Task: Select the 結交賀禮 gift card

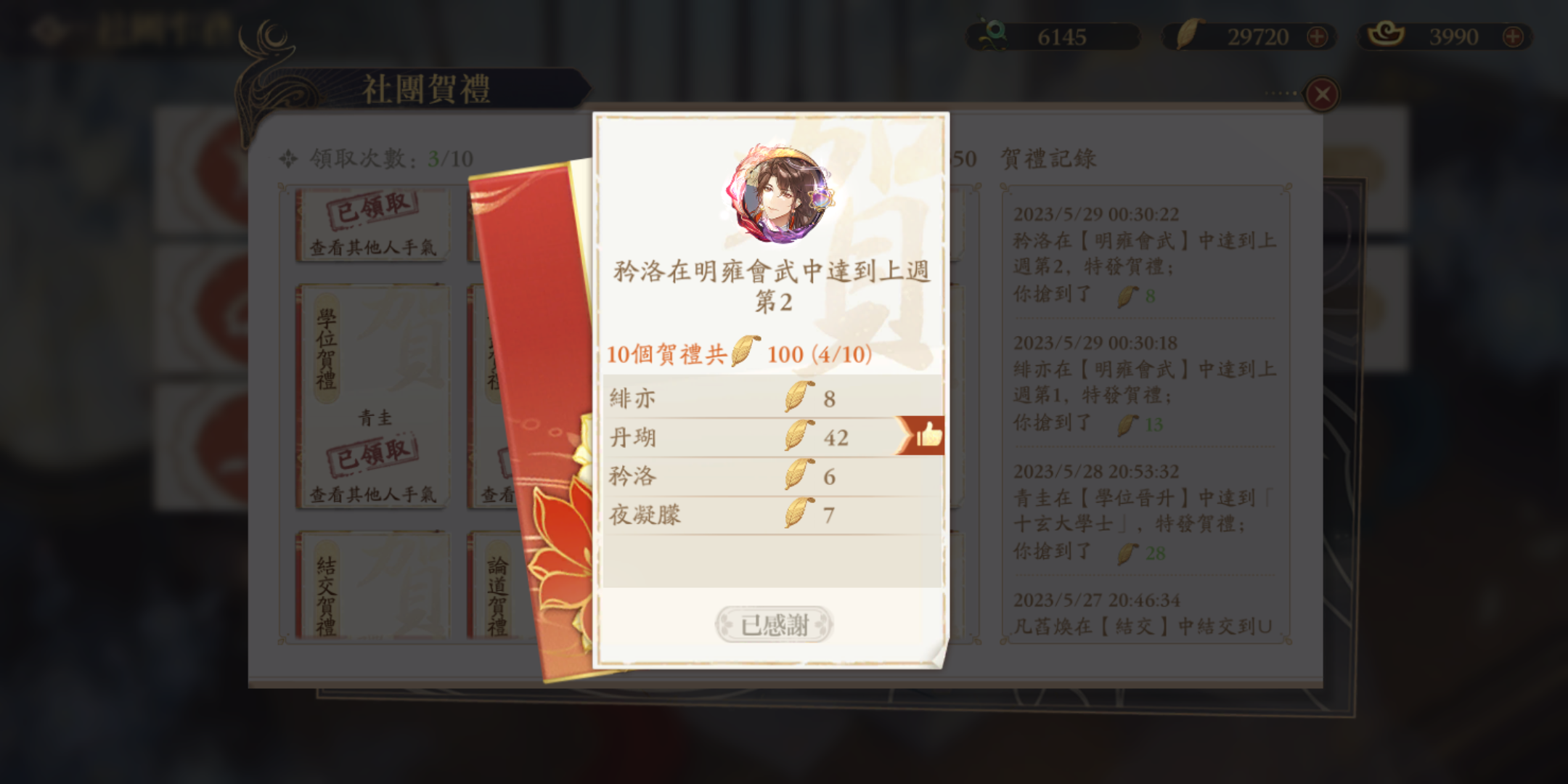Action: point(373,585)
